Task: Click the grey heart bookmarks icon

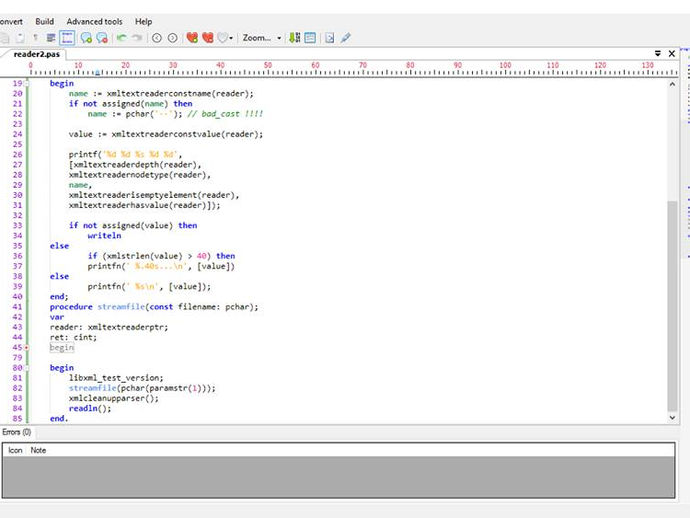Action: (223, 38)
